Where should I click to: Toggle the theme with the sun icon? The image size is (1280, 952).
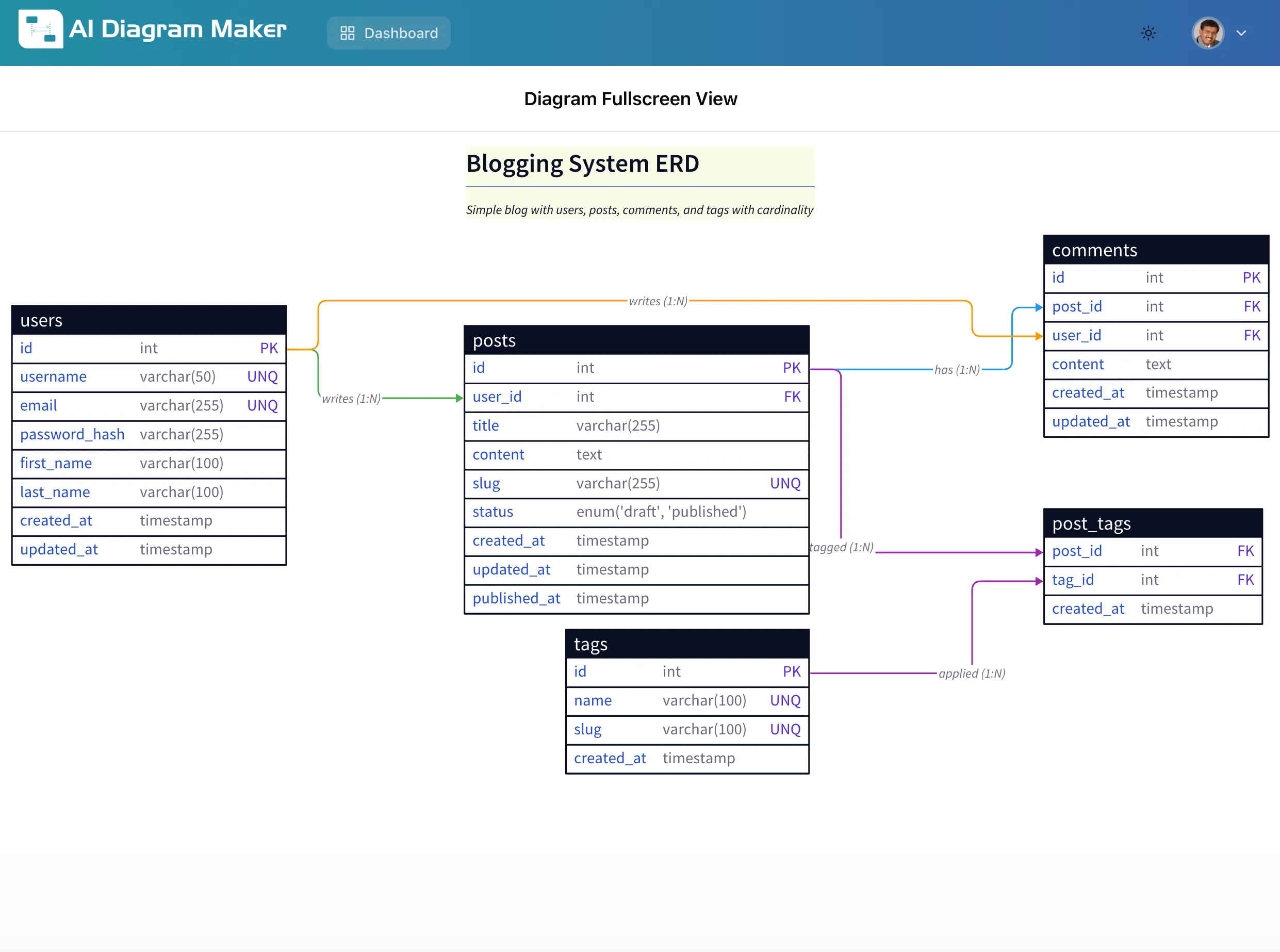click(x=1148, y=33)
